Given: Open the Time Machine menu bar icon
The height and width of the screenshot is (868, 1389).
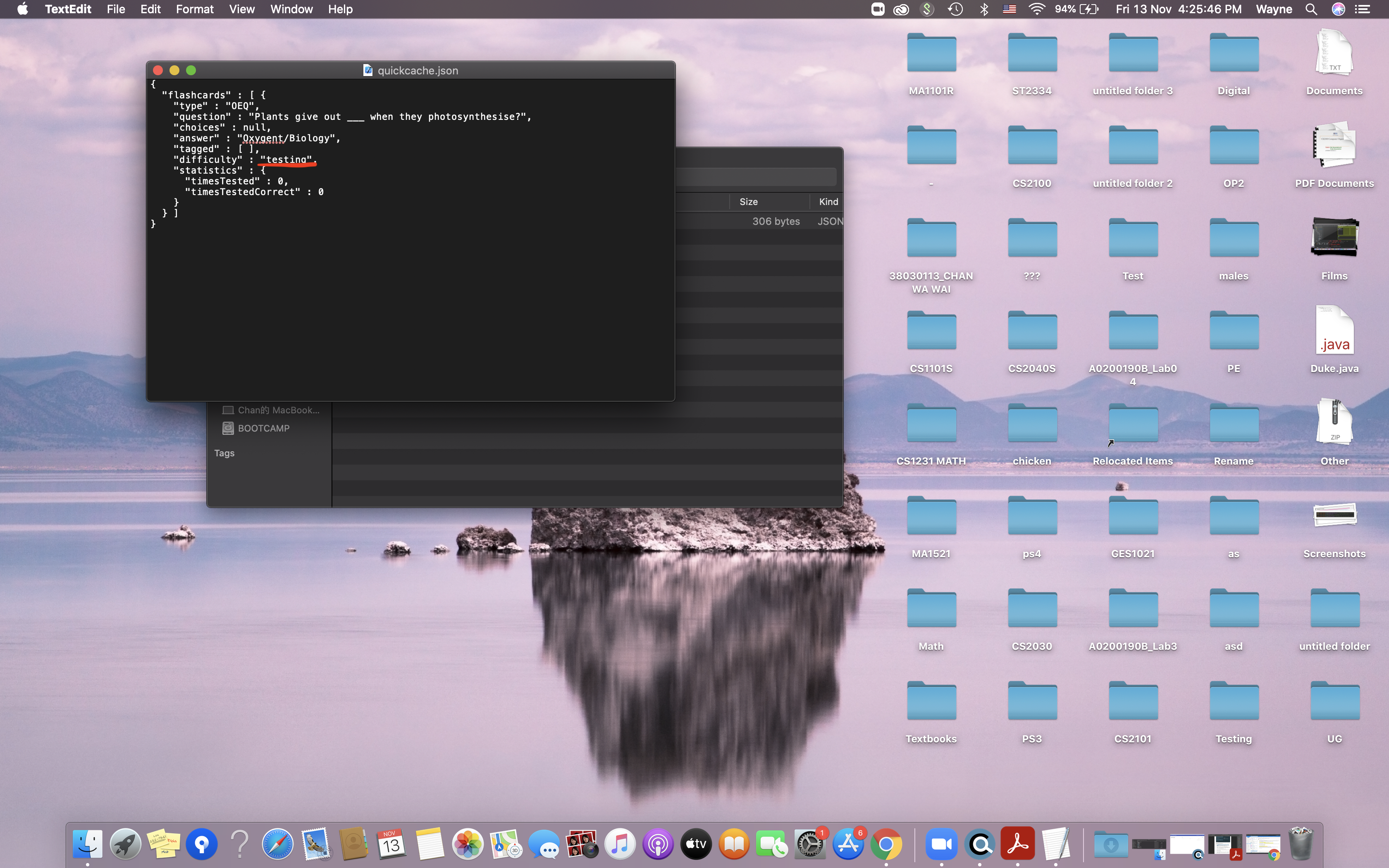Looking at the screenshot, I should pos(956,9).
